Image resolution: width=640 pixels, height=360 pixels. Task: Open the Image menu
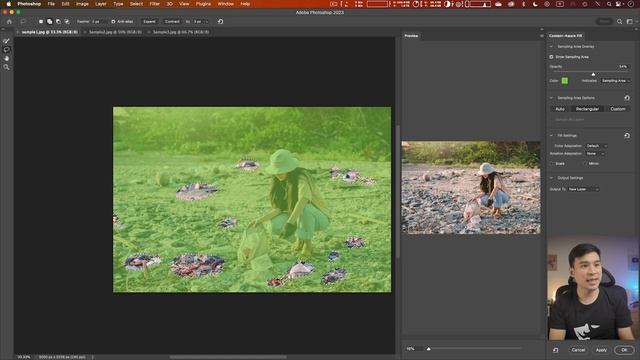[82, 4]
